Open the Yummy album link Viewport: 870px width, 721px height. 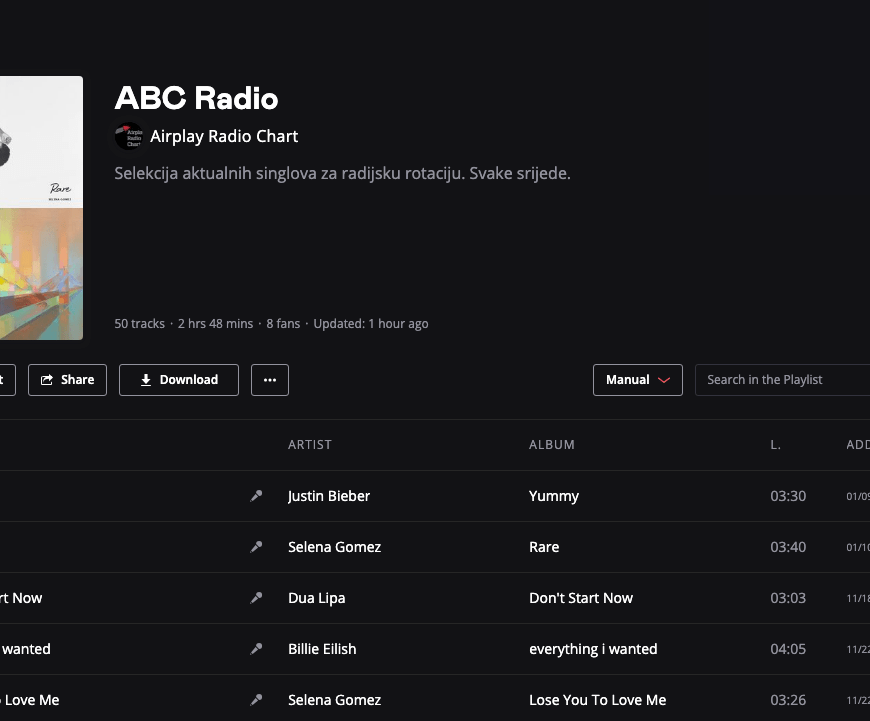(553, 496)
